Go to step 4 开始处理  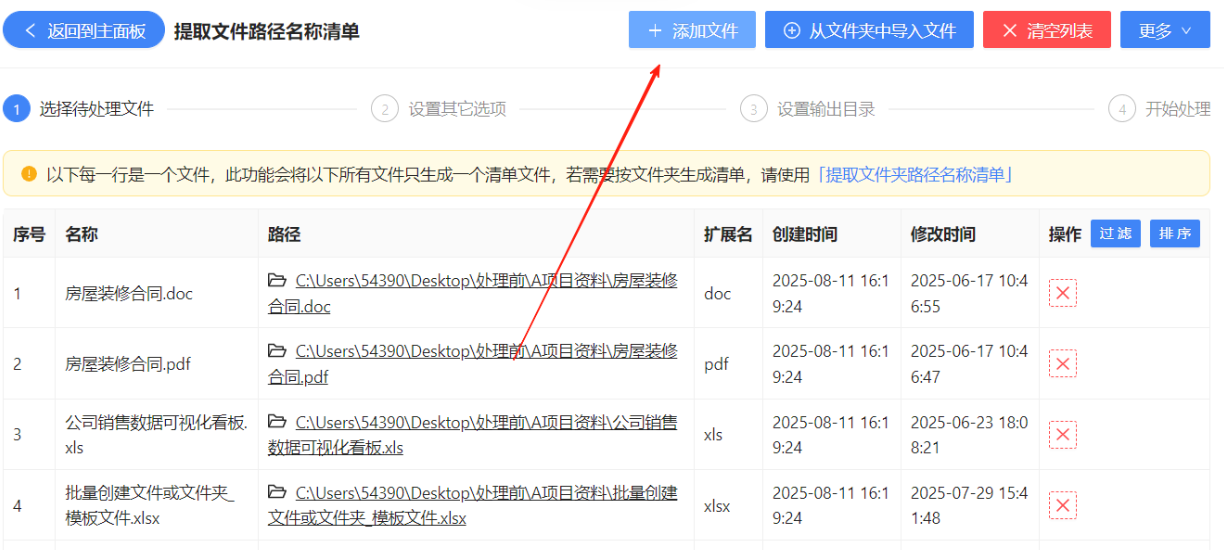pos(1160,109)
